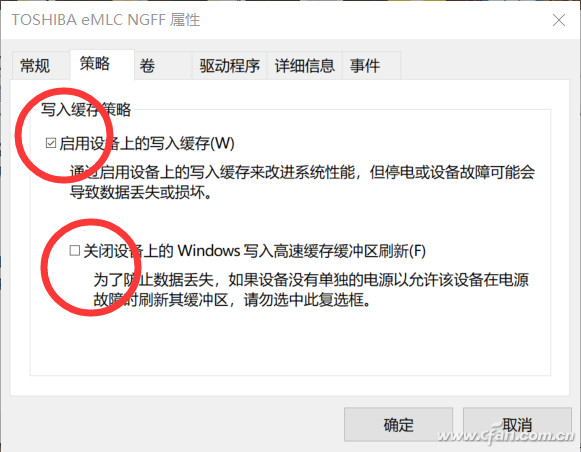This screenshot has width=581, height=452.
Task: Switch to the 驱动程序 tab
Action: [229, 66]
